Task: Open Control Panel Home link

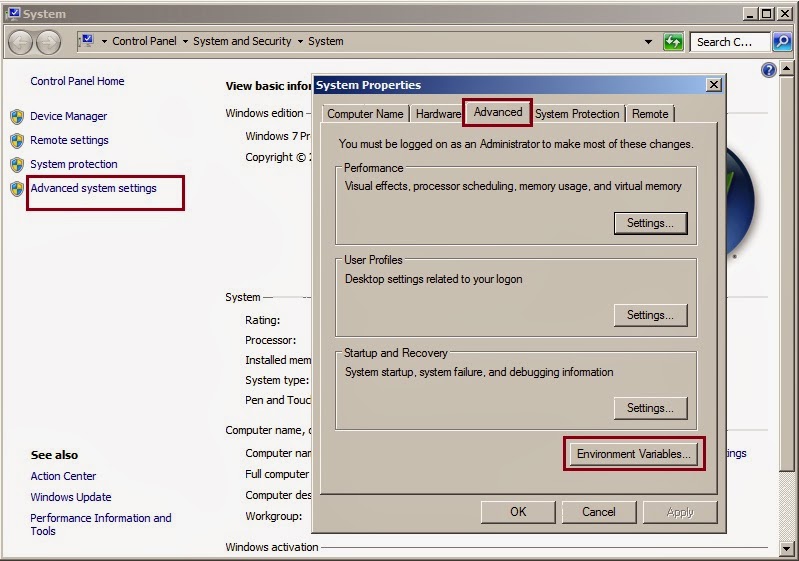Action: coord(77,81)
